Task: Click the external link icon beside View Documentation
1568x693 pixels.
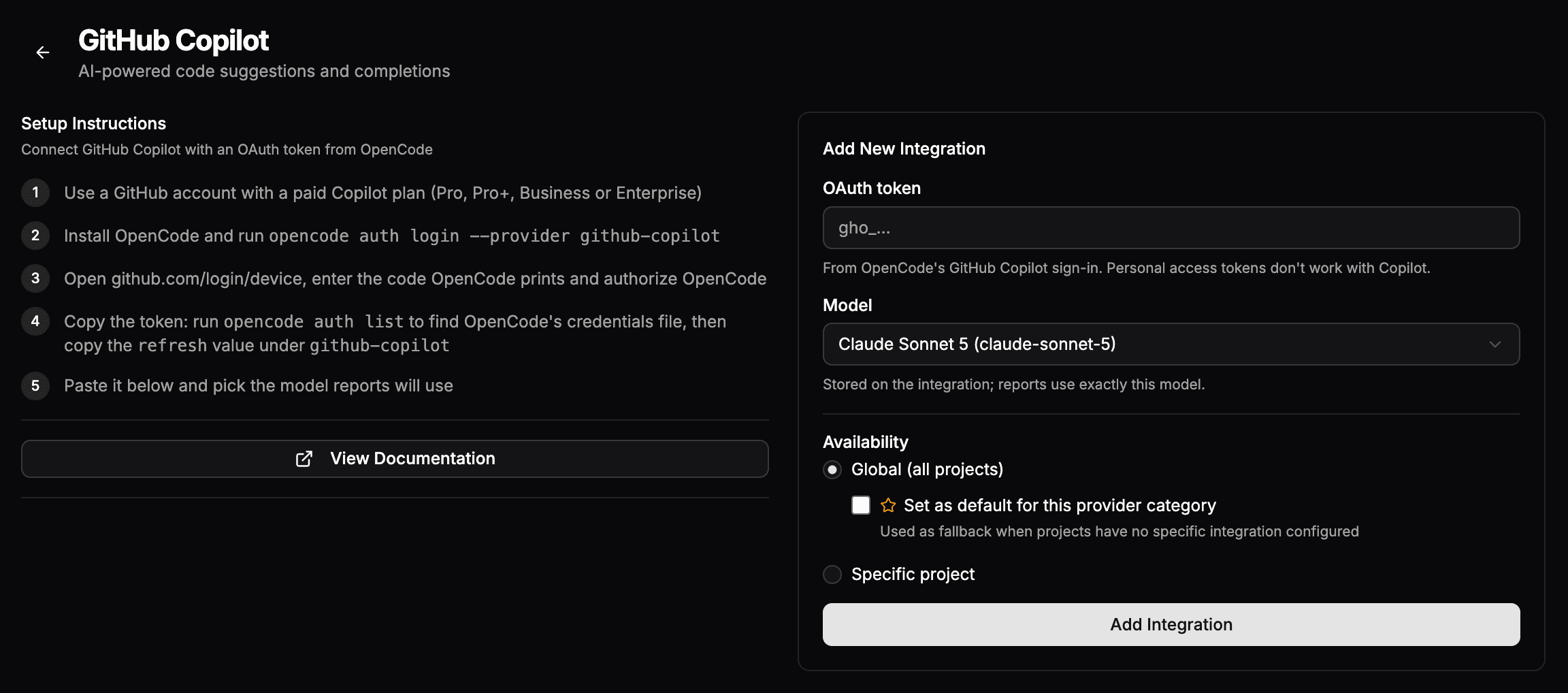Action: [x=304, y=459]
